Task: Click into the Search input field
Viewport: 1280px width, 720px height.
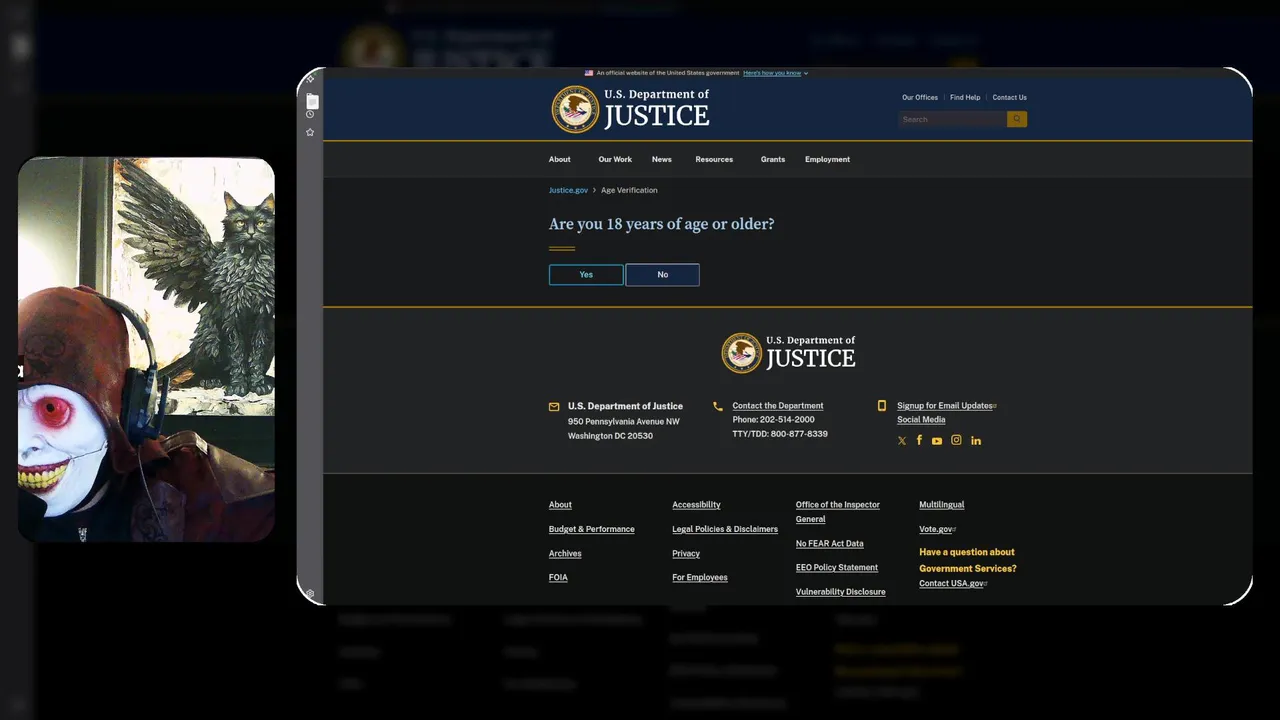Action: (x=952, y=119)
